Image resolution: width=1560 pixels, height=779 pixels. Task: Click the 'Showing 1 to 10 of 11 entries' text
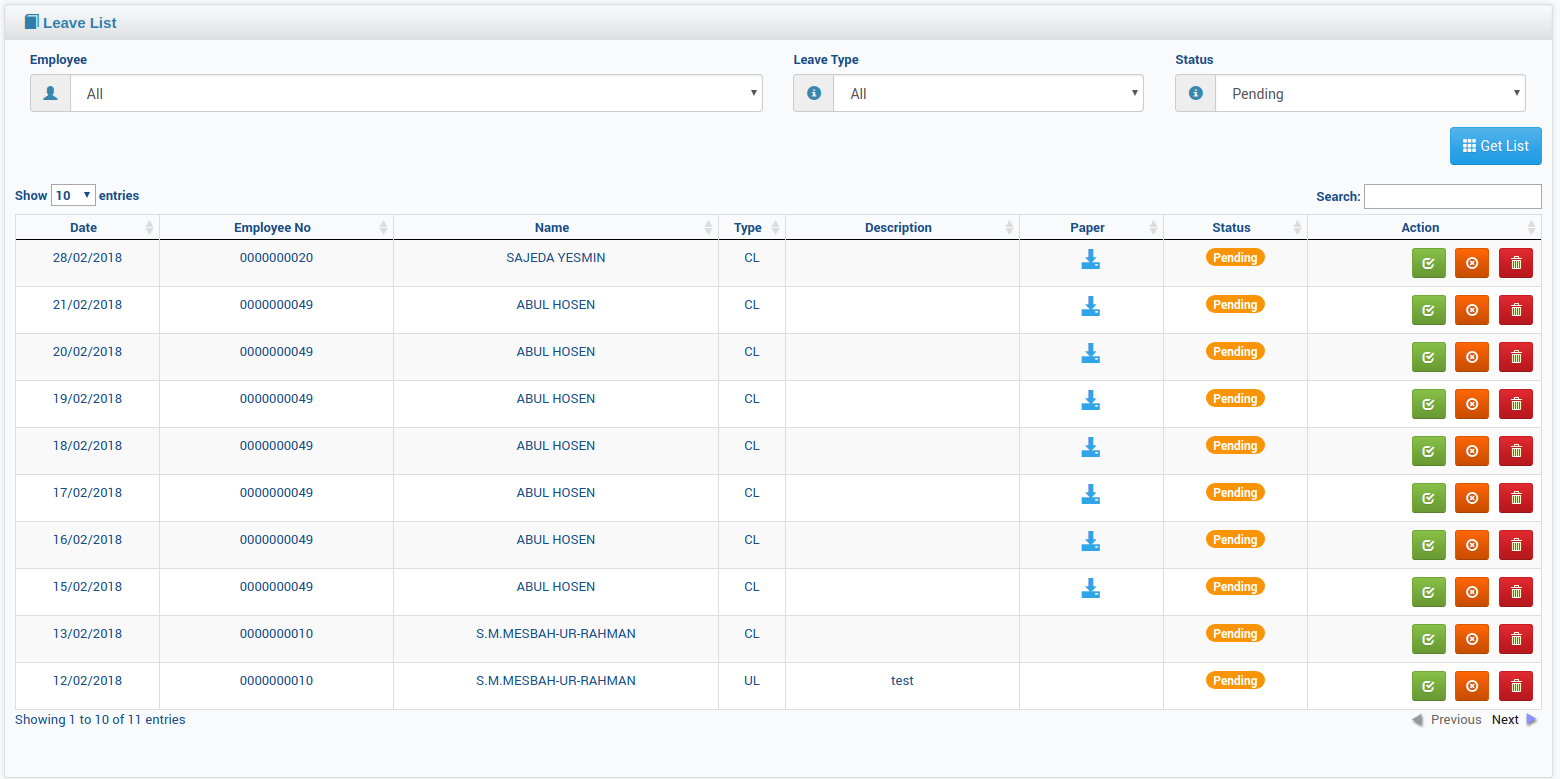click(x=100, y=719)
